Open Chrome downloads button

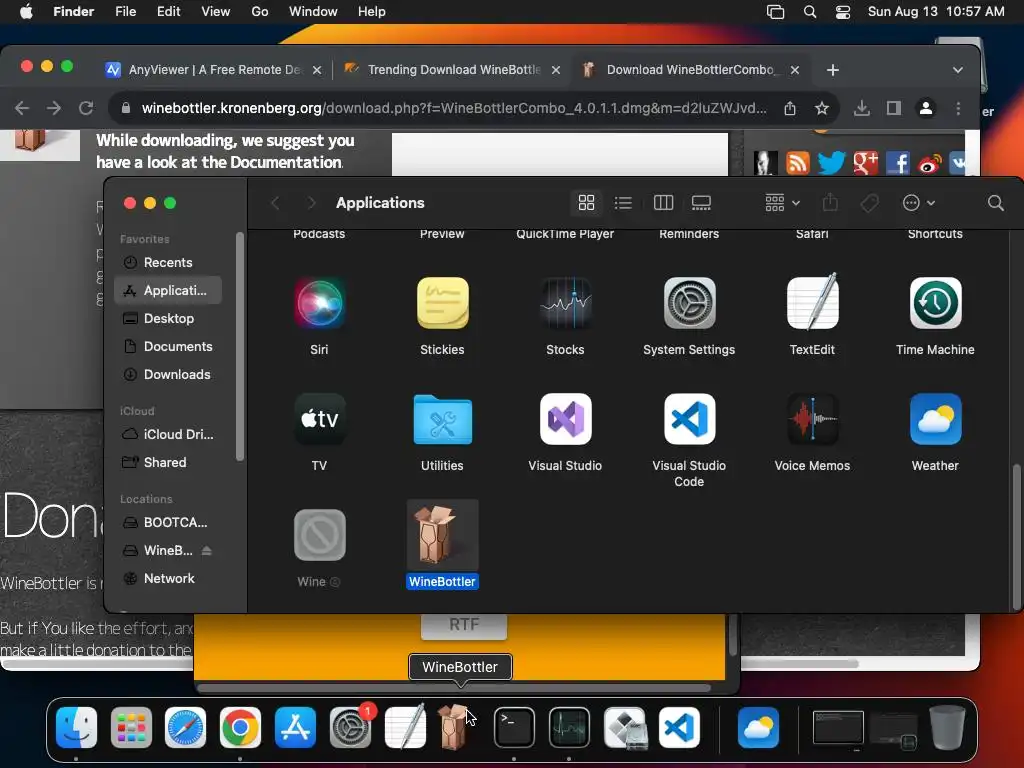click(861, 108)
